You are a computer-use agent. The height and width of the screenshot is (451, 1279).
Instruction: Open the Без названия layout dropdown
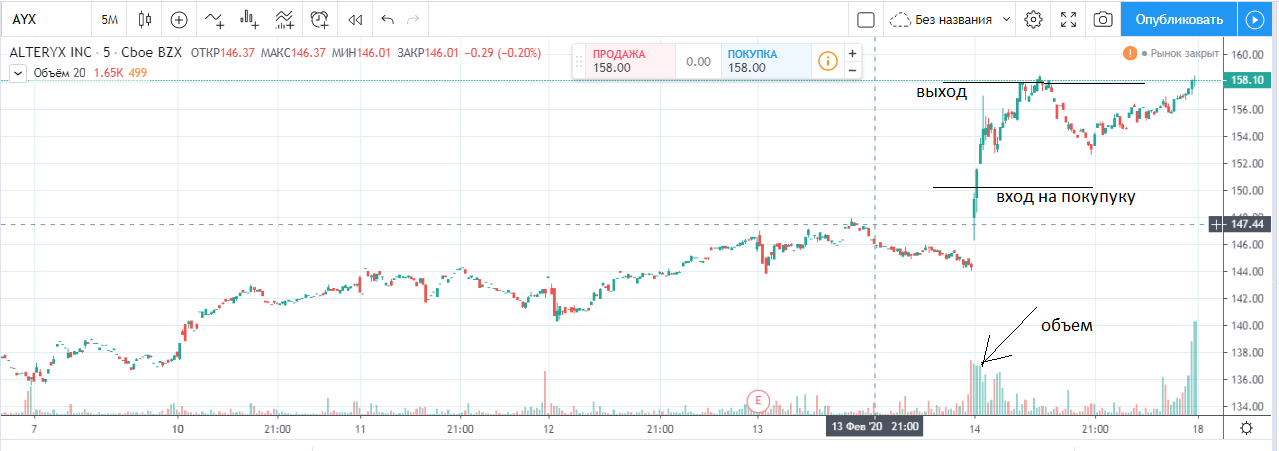pyautogui.click(x=1006, y=19)
